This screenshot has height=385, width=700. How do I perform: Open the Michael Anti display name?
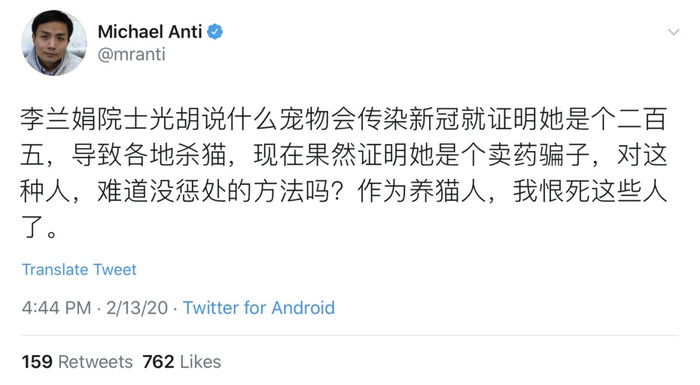(x=150, y=32)
